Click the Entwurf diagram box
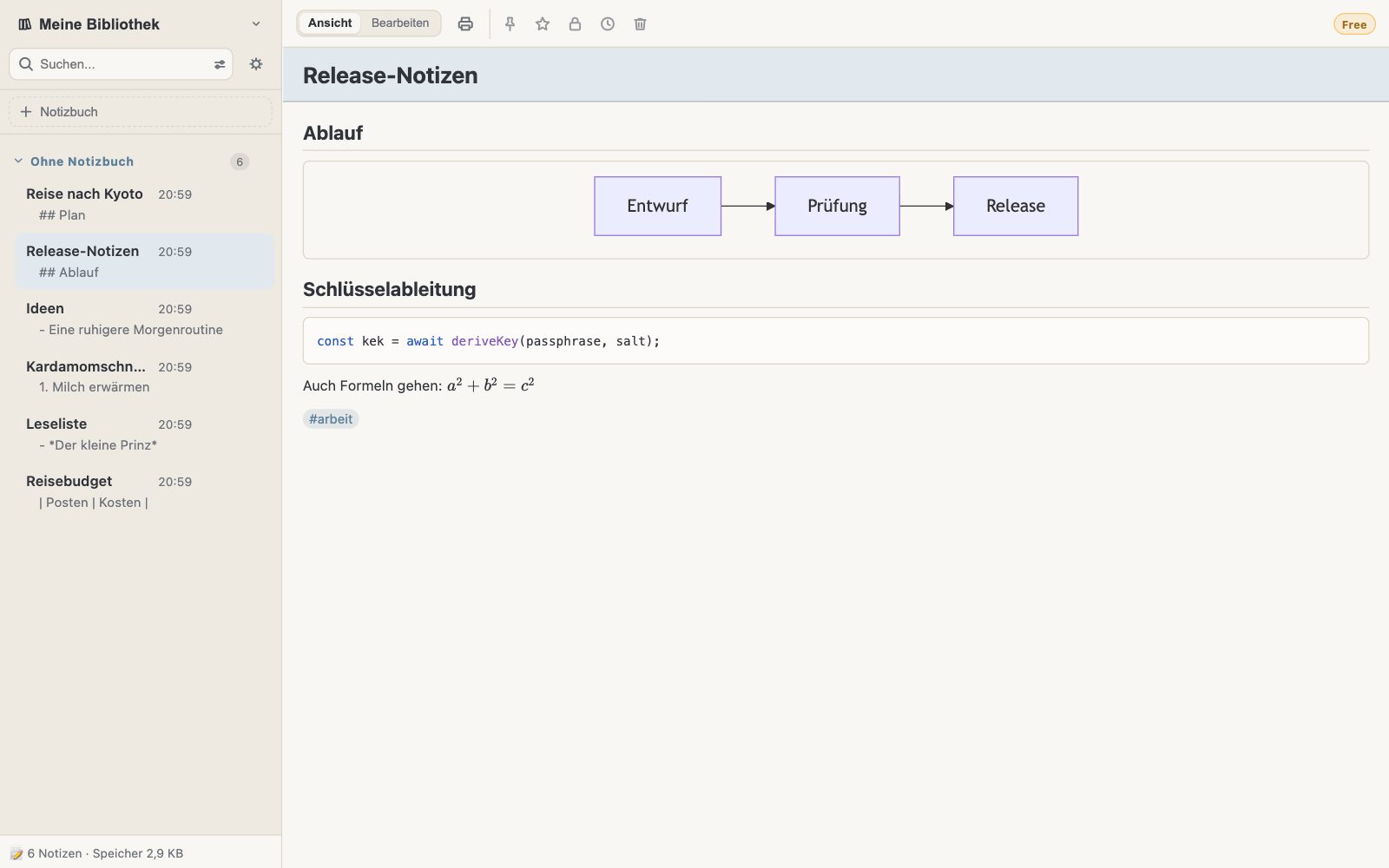This screenshot has height=868, width=1389. pos(657,206)
